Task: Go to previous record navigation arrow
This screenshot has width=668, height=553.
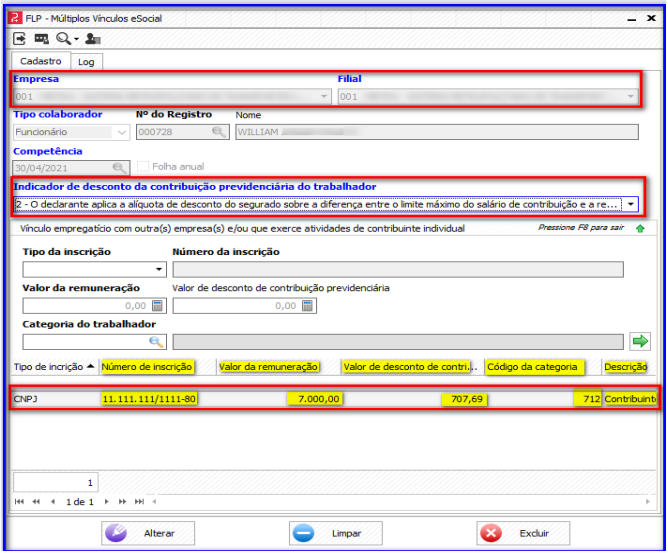Action: point(53,502)
